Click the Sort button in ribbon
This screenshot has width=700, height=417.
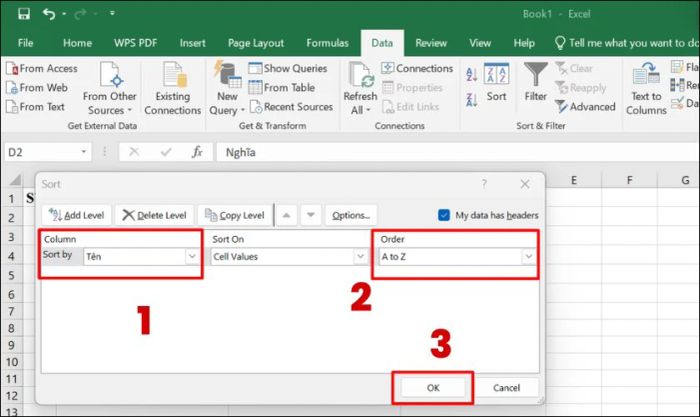point(496,83)
